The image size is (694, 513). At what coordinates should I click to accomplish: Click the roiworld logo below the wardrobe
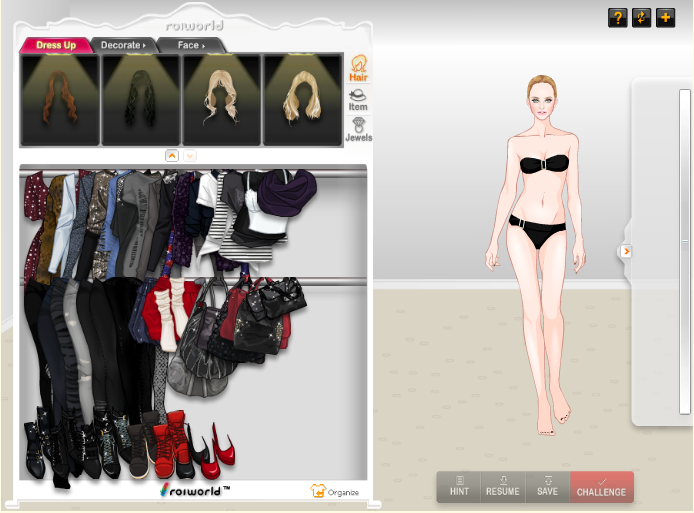coord(194,491)
